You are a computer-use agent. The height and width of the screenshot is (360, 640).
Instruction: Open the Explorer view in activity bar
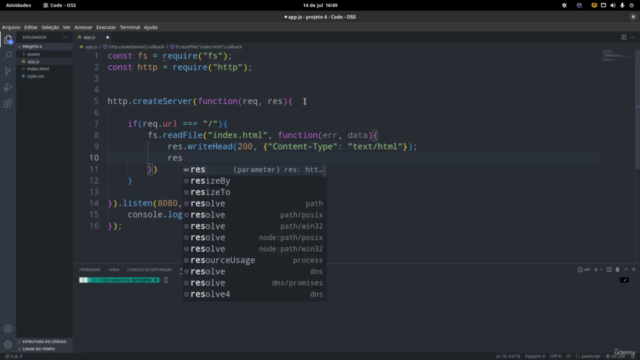pyautogui.click(x=8, y=40)
